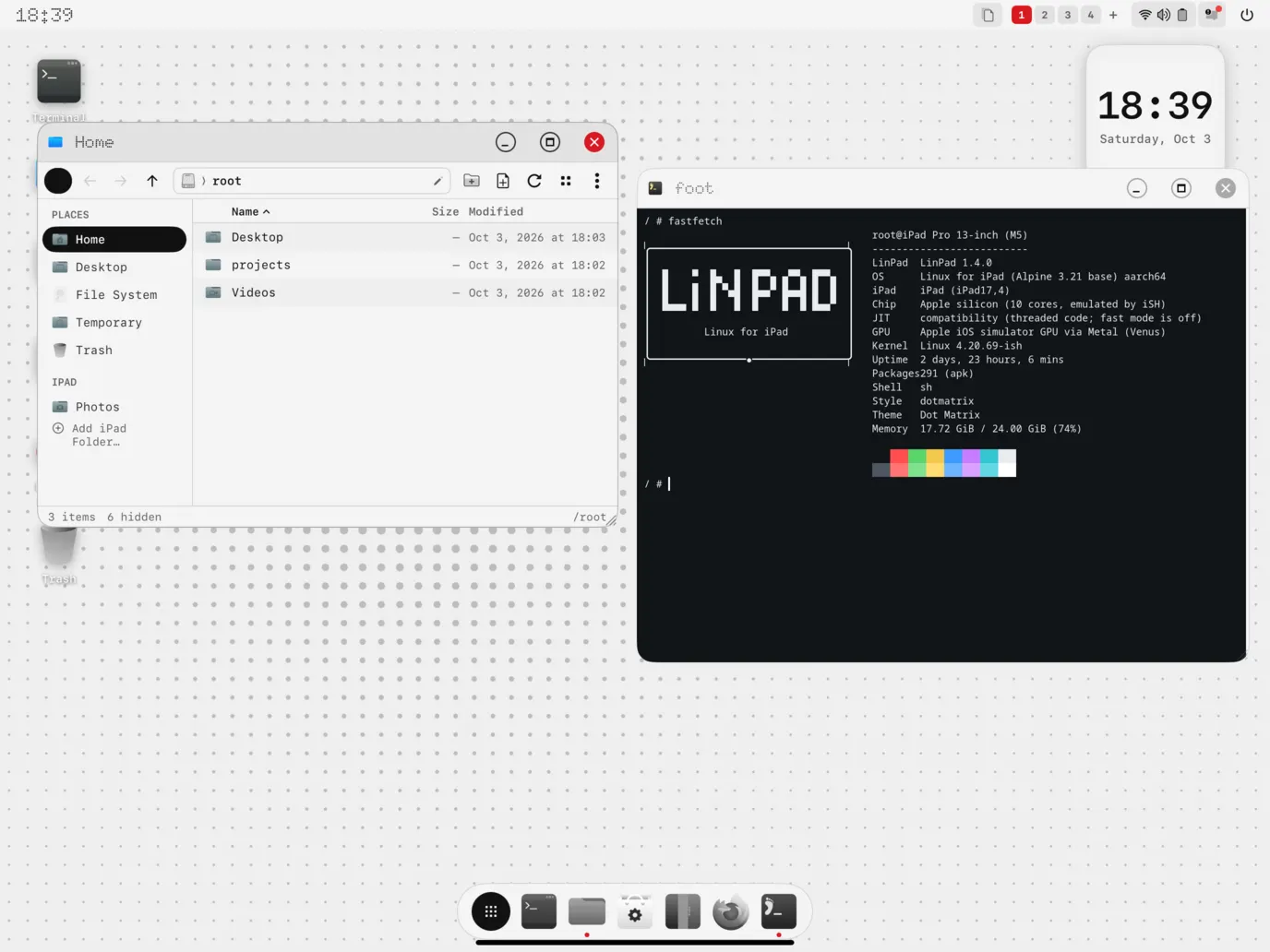Switch to workspace 1
Viewport: 1270px width, 952px height.
(x=1022, y=15)
